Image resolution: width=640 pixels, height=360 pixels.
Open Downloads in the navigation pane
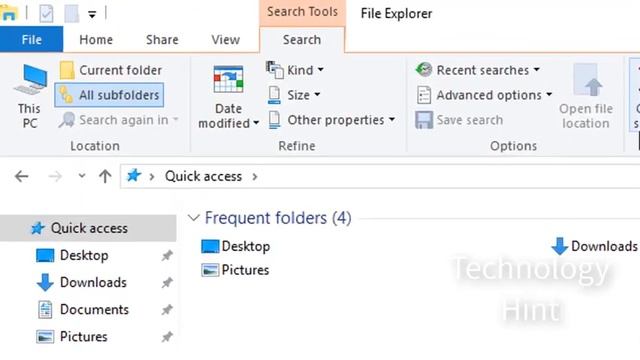tap(93, 282)
